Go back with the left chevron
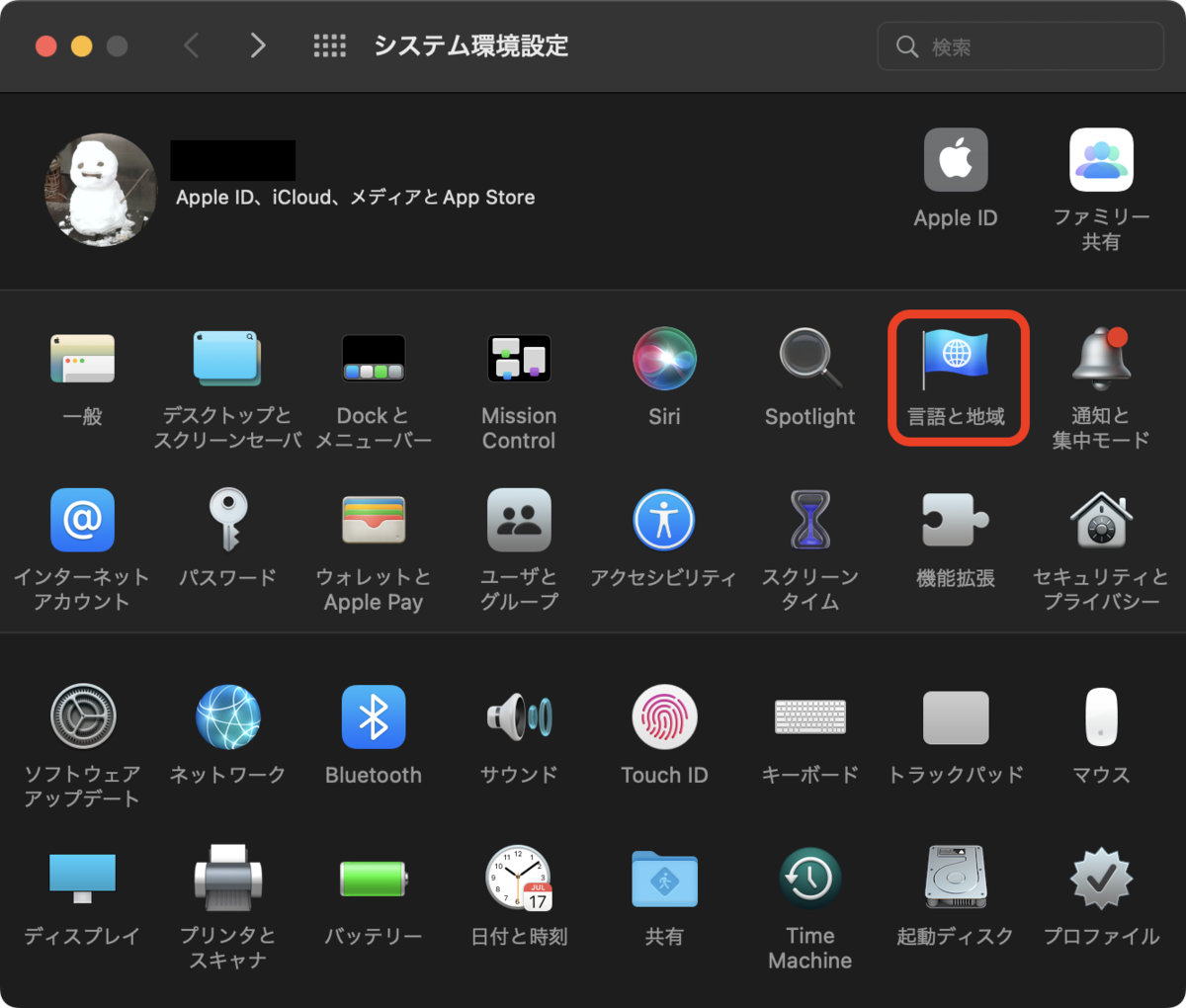1186x1008 pixels. point(192,45)
